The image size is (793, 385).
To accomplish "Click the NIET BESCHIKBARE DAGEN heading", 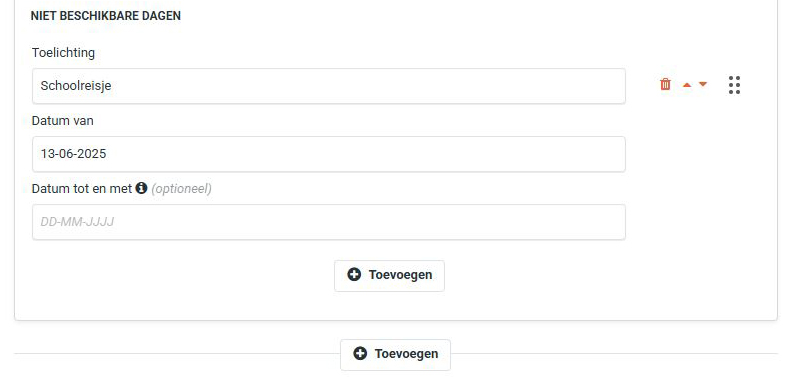I will click(x=106, y=16).
